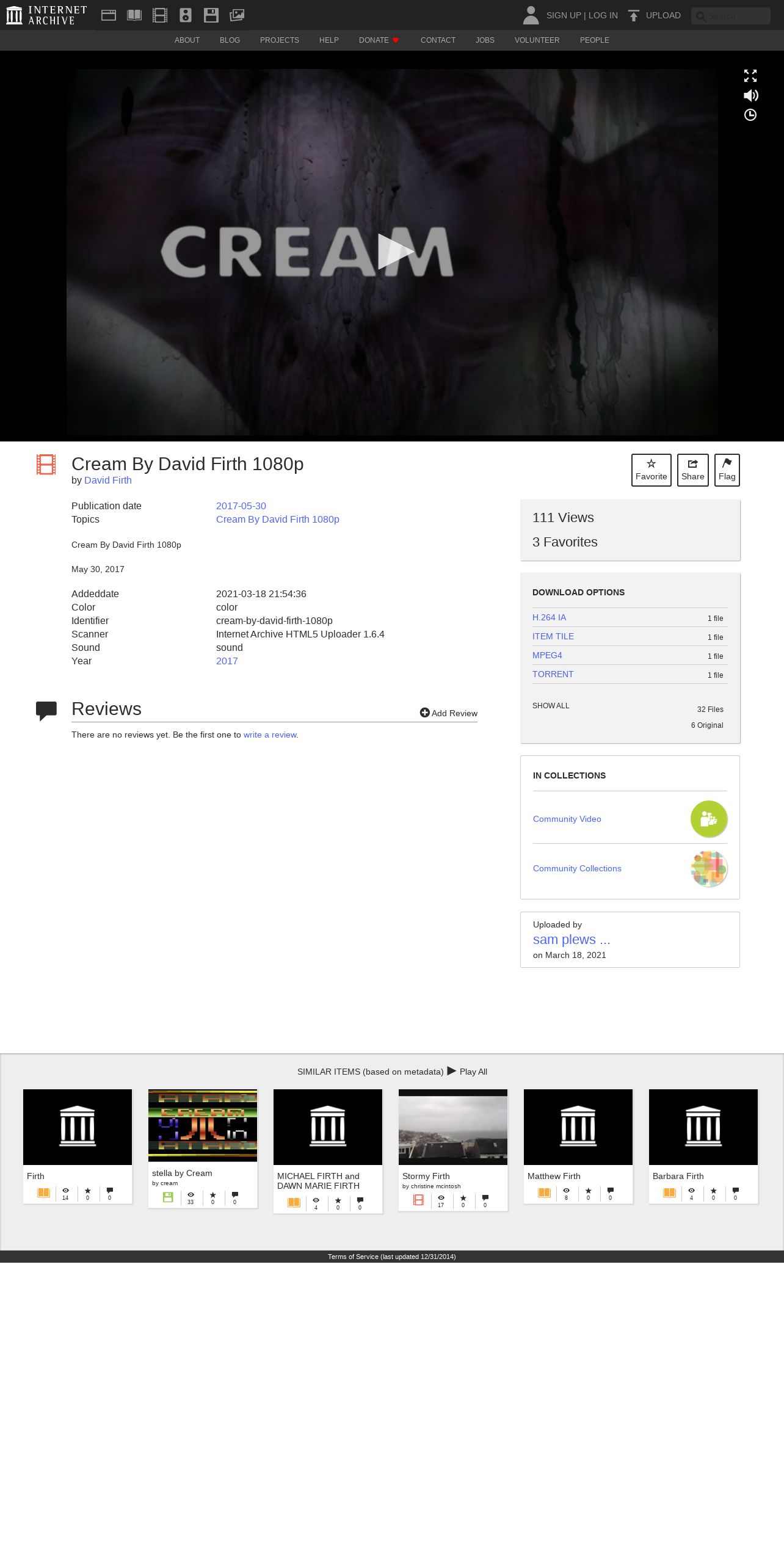Flag this item
This screenshot has height=1568, width=784.
(x=727, y=470)
